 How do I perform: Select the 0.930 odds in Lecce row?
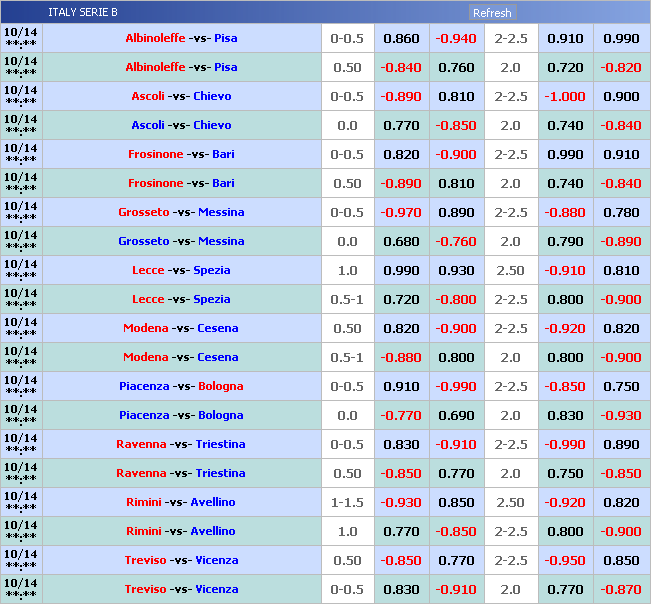coord(455,270)
